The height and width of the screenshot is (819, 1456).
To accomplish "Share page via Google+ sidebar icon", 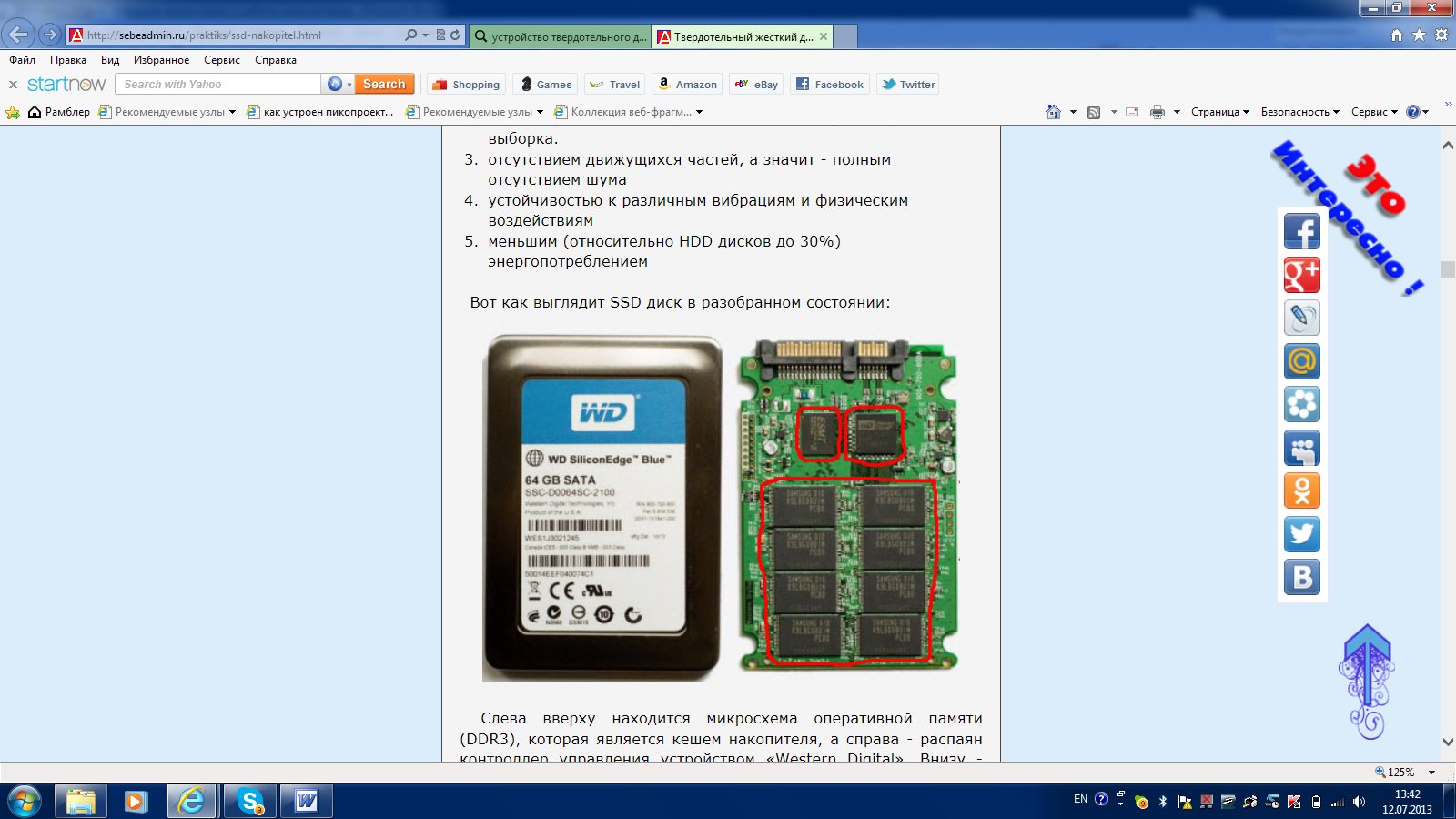I will (x=1302, y=275).
